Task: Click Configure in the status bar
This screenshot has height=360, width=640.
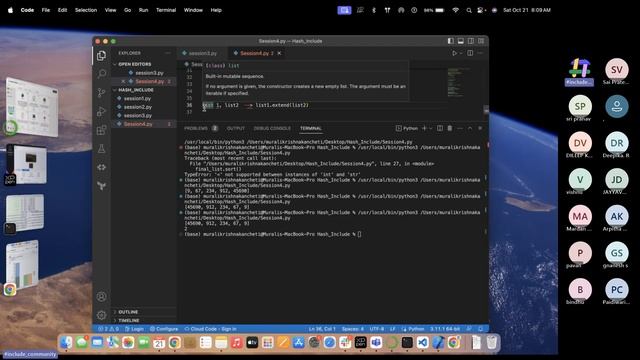Action: point(164,329)
